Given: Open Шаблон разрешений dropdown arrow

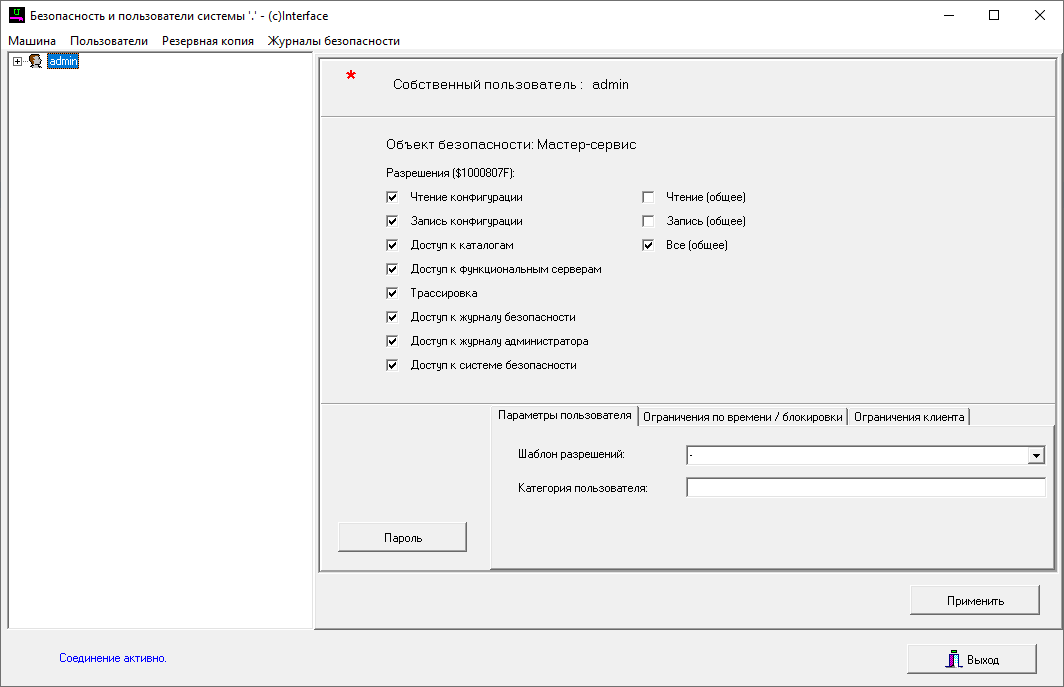Looking at the screenshot, I should (x=1036, y=456).
